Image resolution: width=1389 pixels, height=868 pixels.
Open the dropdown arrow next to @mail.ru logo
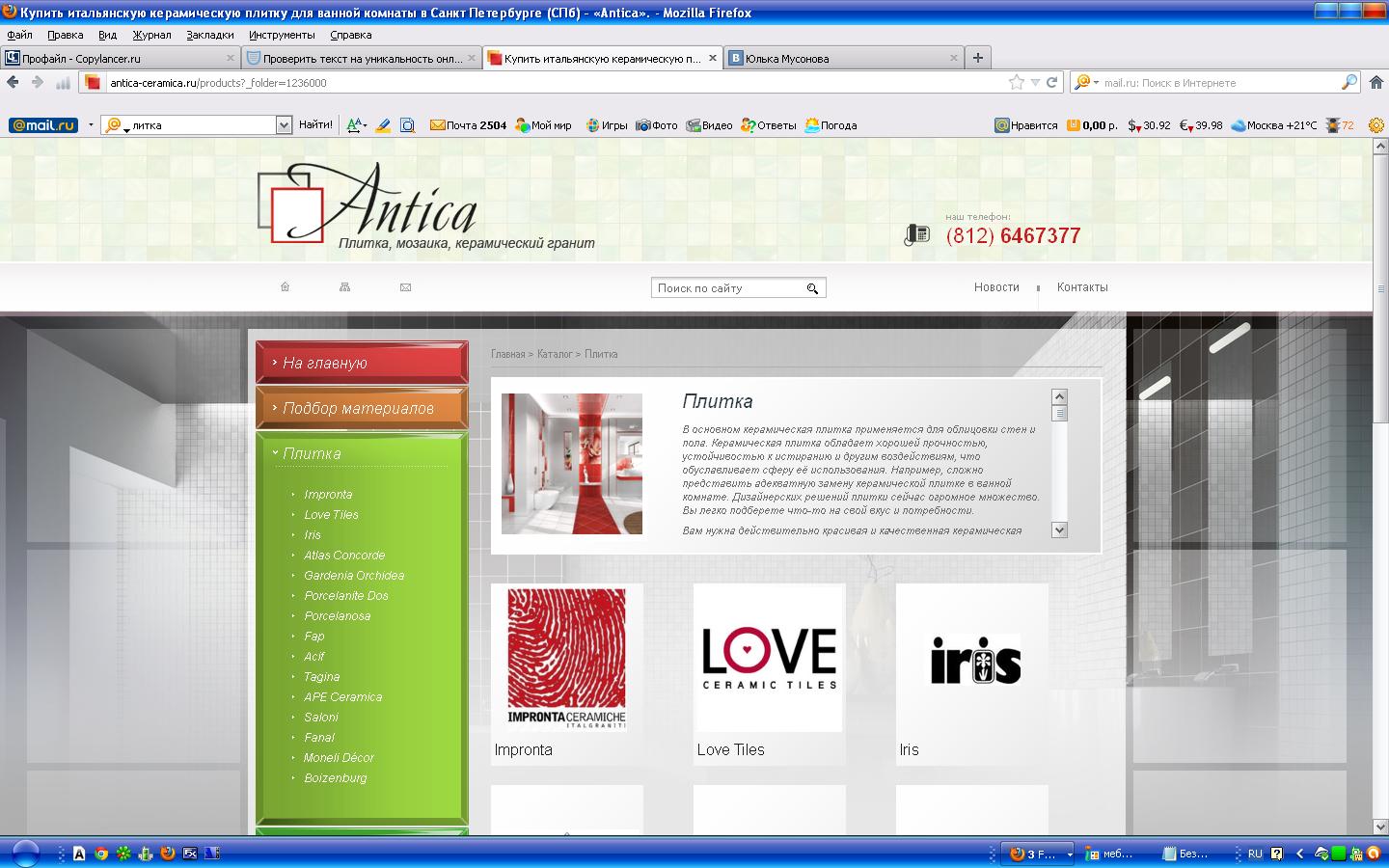pyautogui.click(x=91, y=125)
